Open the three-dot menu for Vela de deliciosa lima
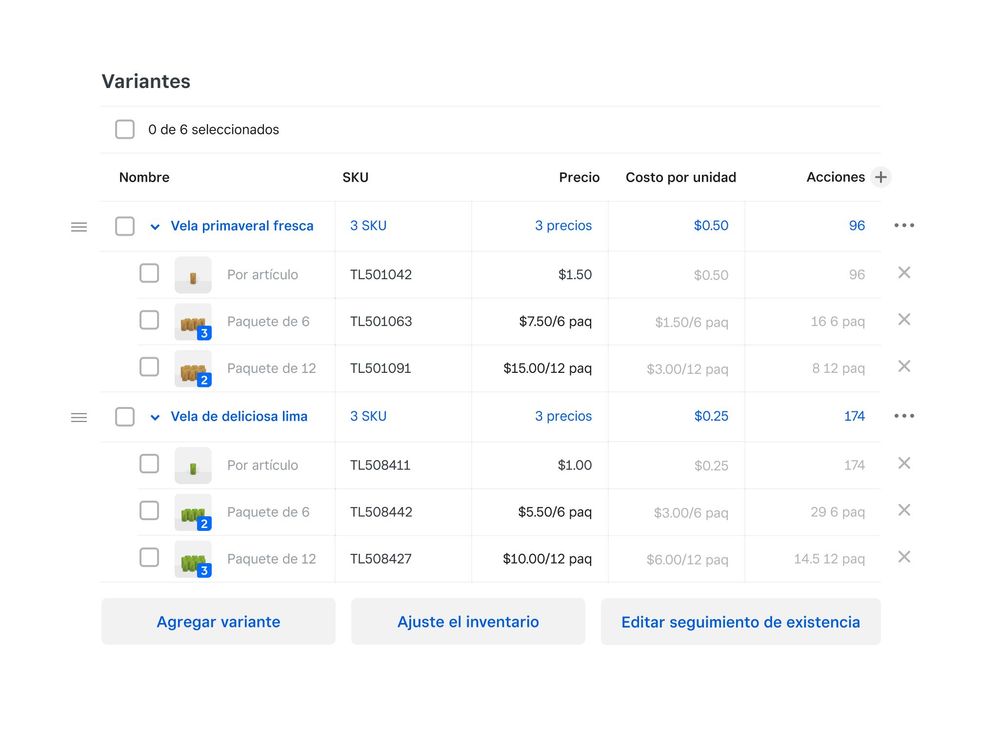The width and height of the screenshot is (999, 734). click(904, 416)
